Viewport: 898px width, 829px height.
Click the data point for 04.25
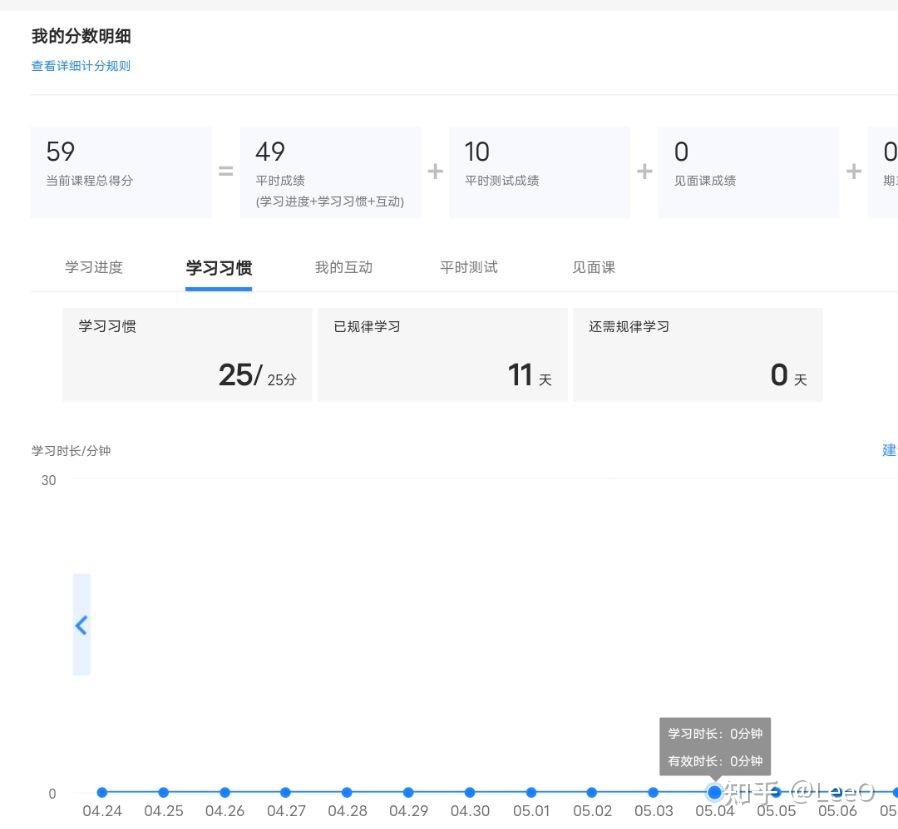(163, 792)
